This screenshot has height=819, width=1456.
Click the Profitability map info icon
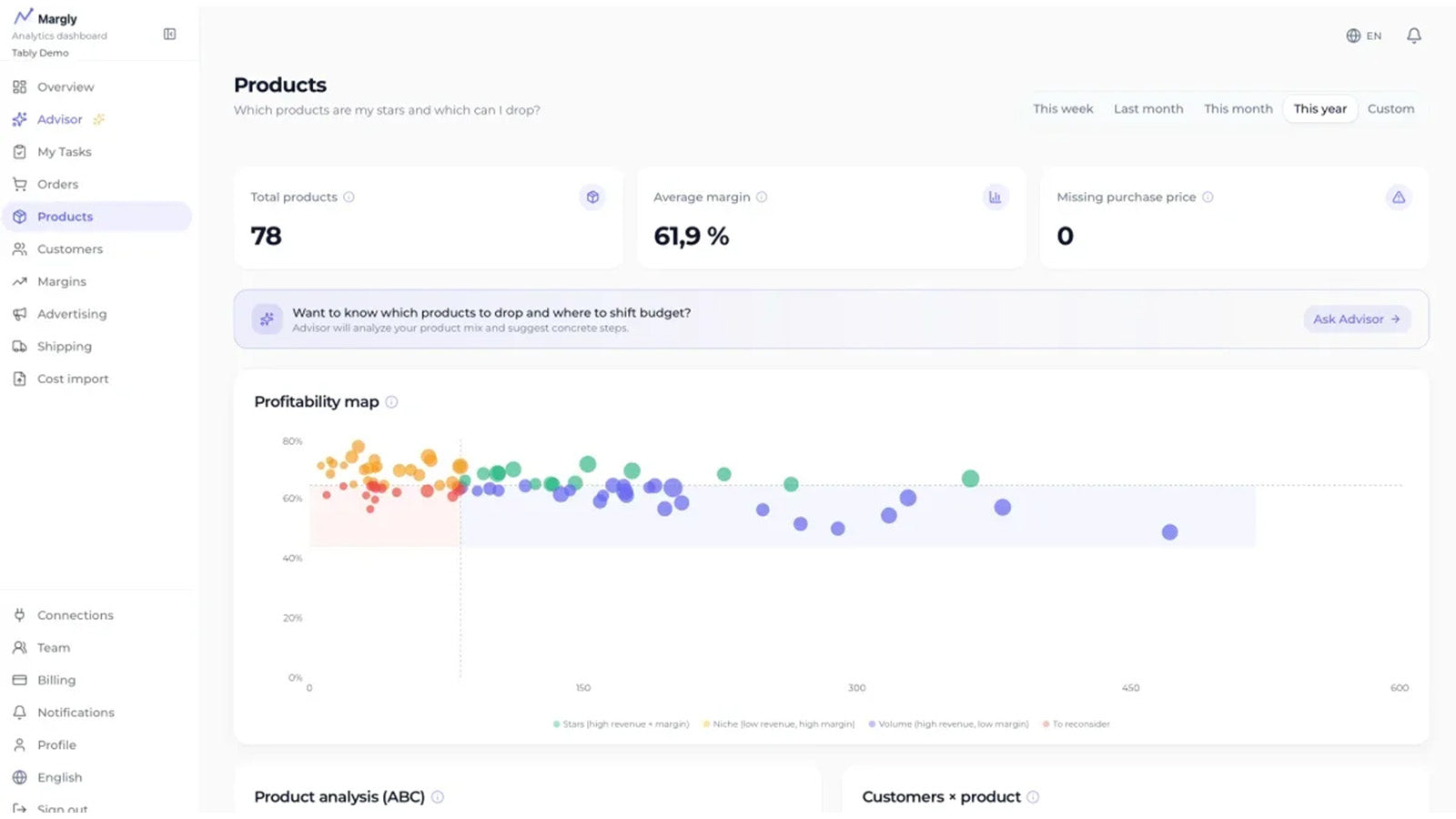[391, 401]
